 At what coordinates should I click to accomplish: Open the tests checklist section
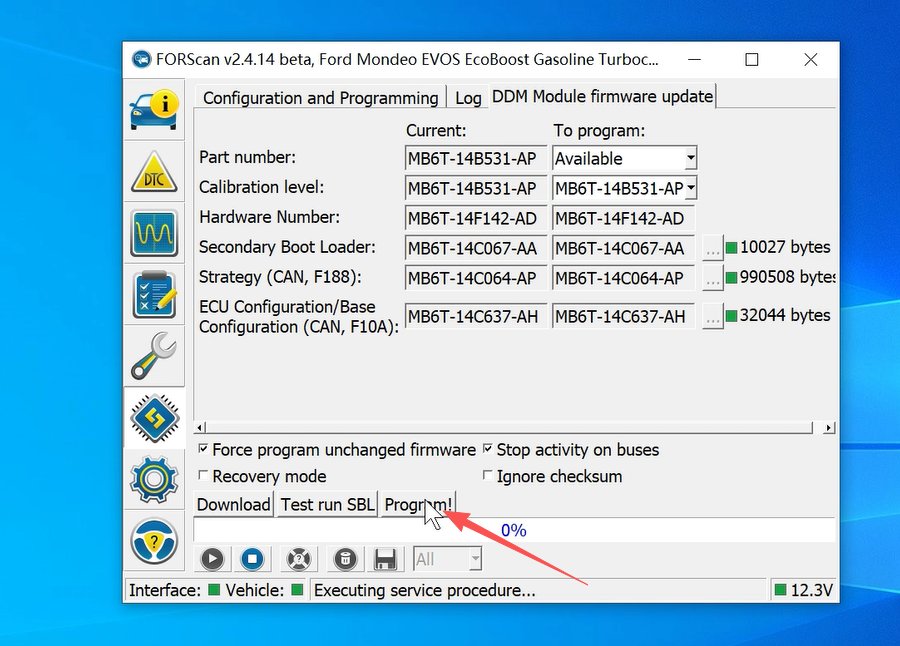(154, 295)
